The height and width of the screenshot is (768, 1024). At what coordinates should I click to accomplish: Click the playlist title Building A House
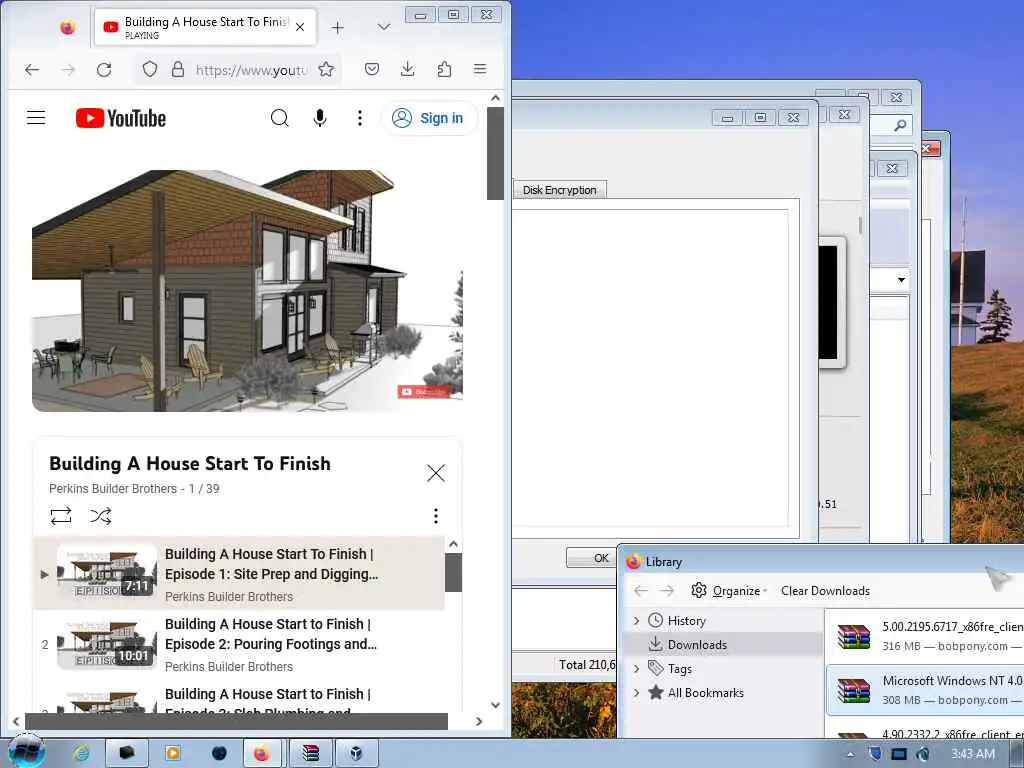[x=190, y=464]
